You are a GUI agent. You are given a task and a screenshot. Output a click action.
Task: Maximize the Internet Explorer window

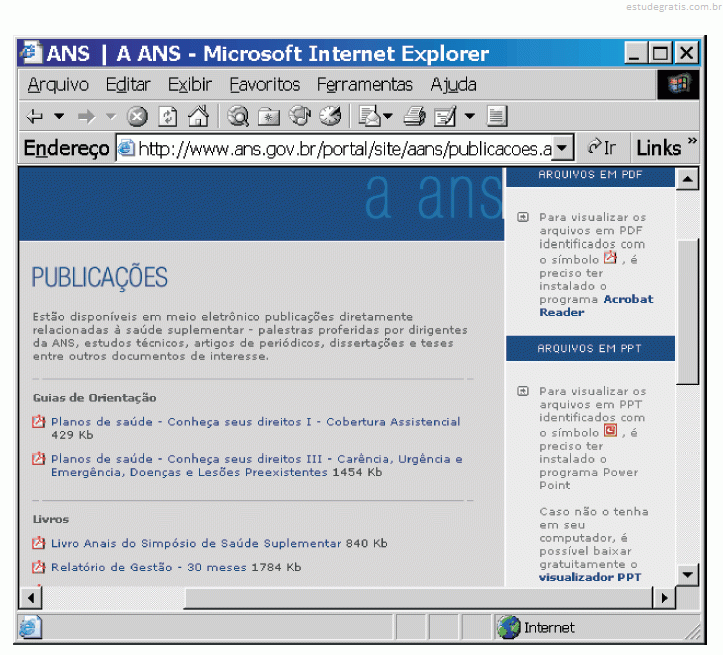click(x=660, y=53)
